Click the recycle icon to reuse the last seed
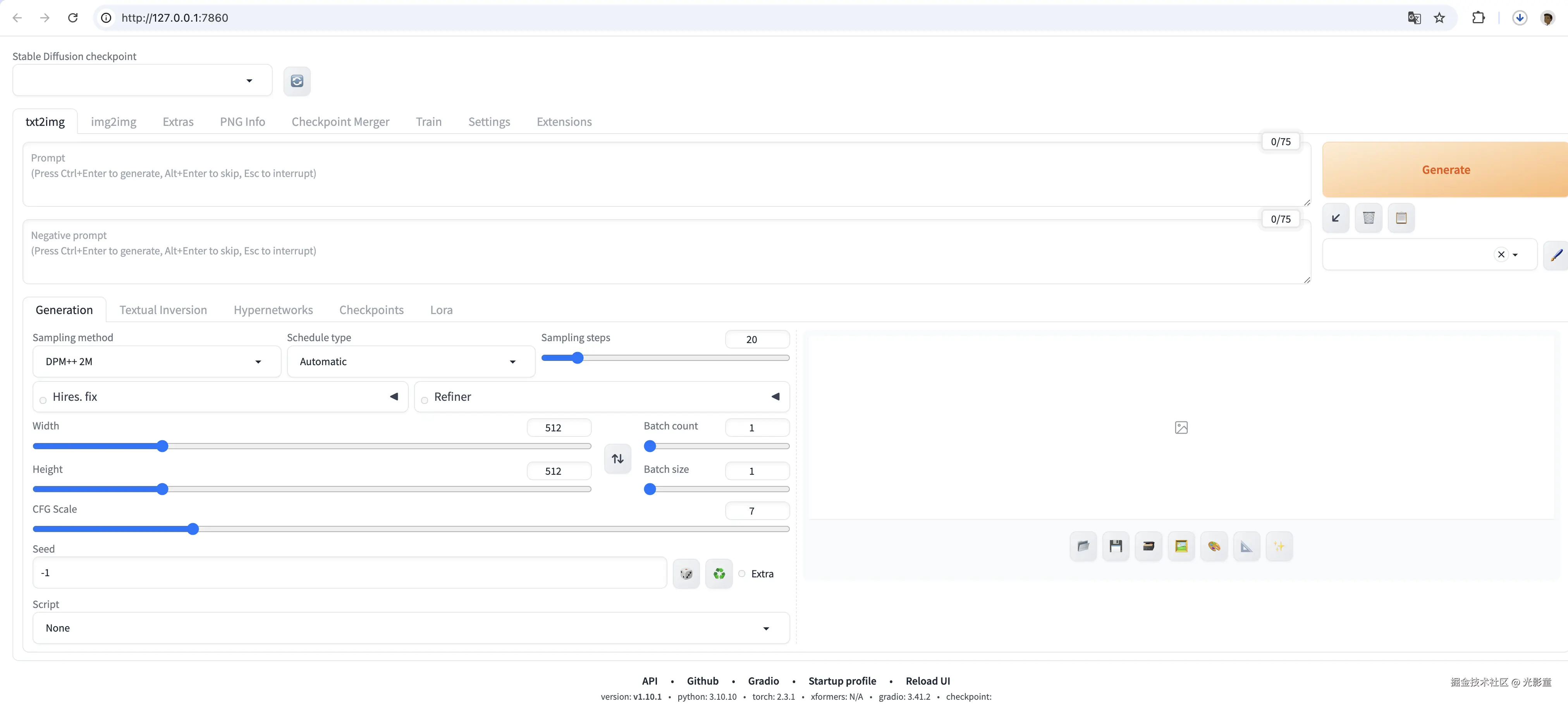The height and width of the screenshot is (704, 1568). tap(719, 573)
